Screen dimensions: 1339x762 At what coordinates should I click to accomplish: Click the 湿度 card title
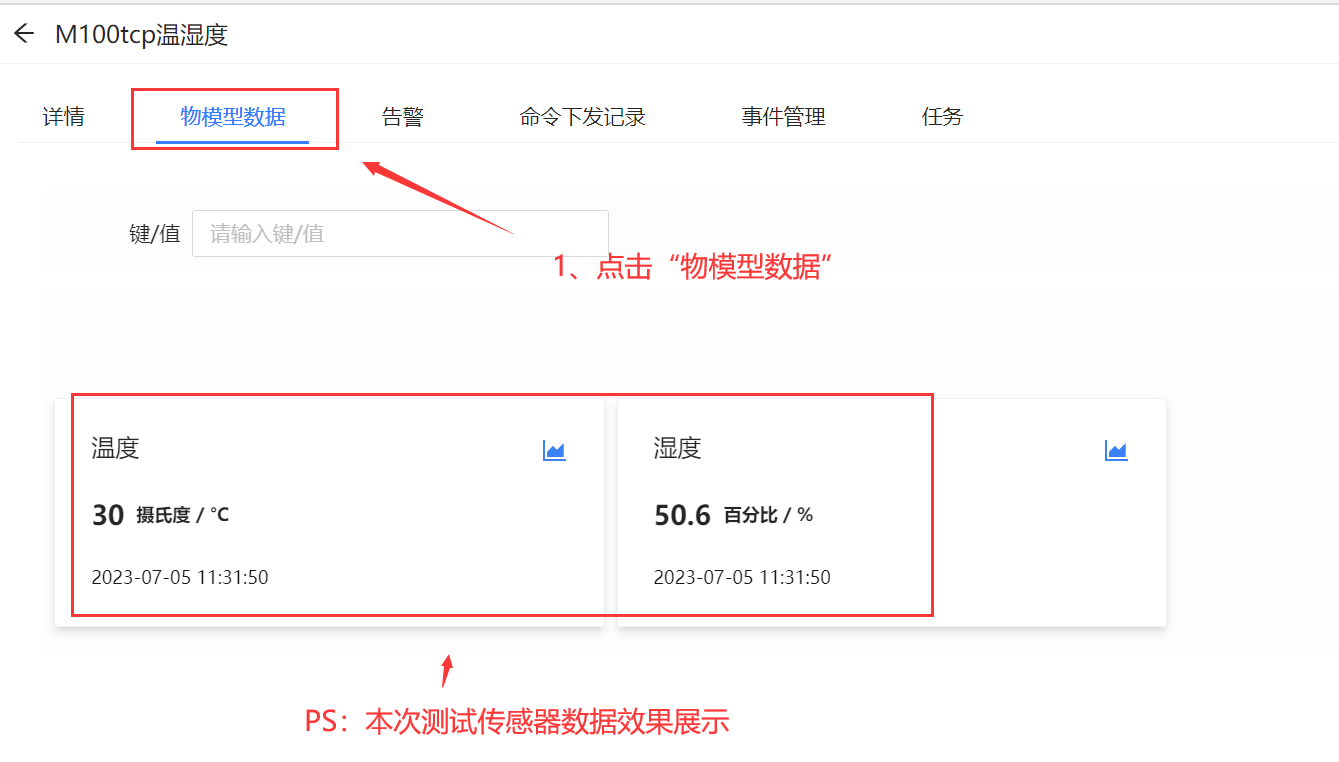(x=677, y=448)
